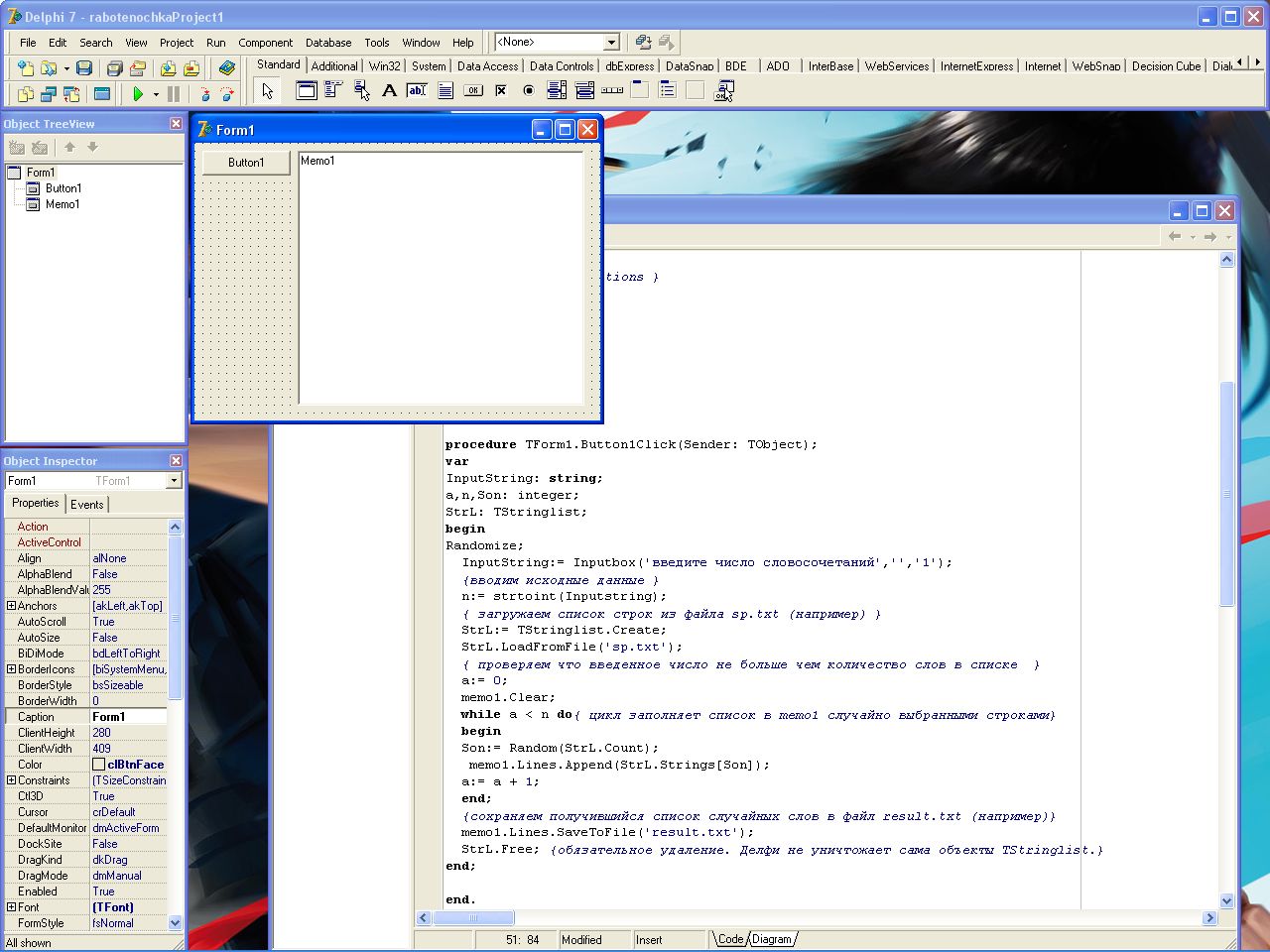The image size is (1270, 952).
Task: Select the ScrollBar component in palette
Action: point(612,90)
